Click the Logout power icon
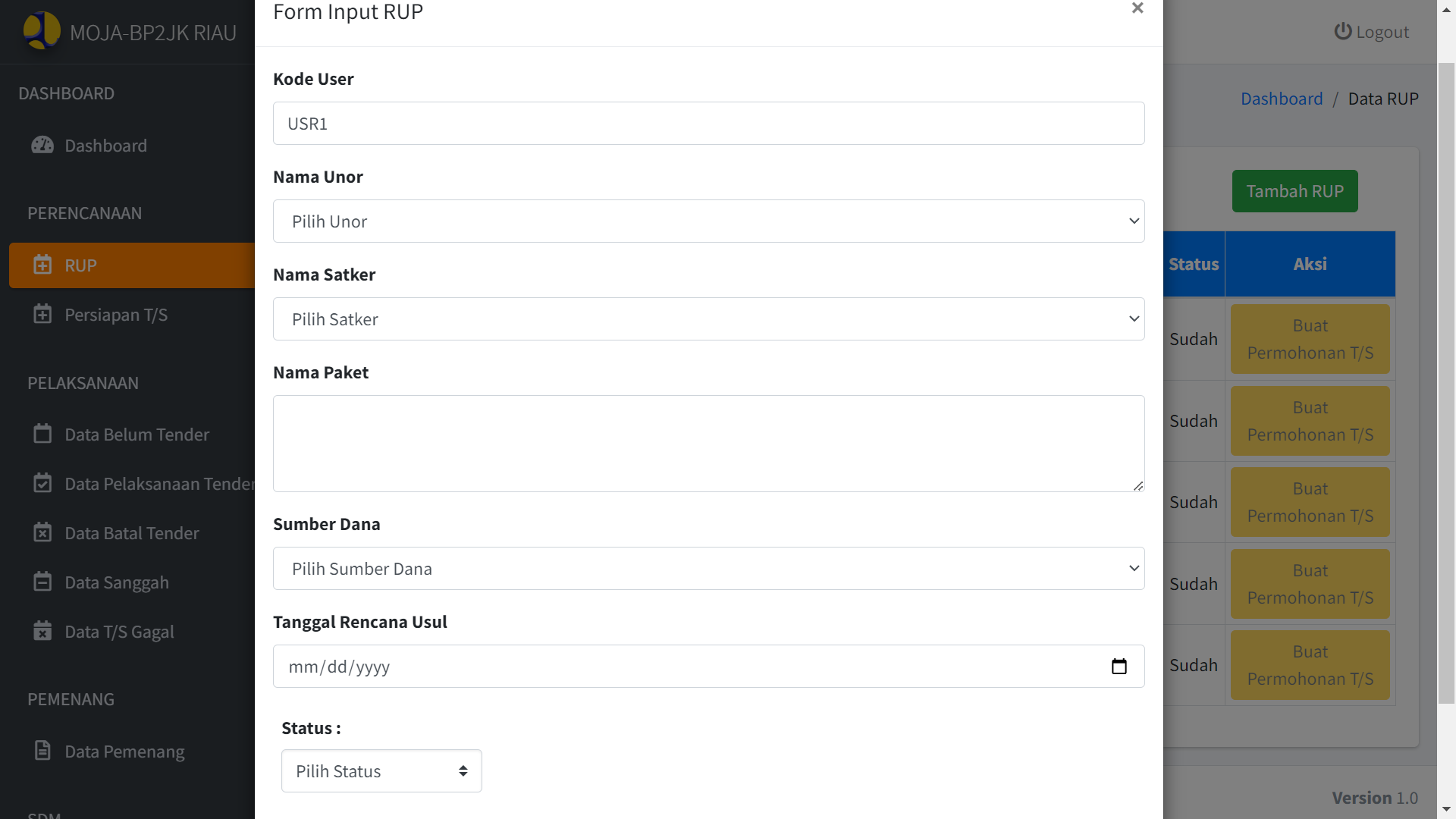The image size is (1456, 819). coord(1342,32)
